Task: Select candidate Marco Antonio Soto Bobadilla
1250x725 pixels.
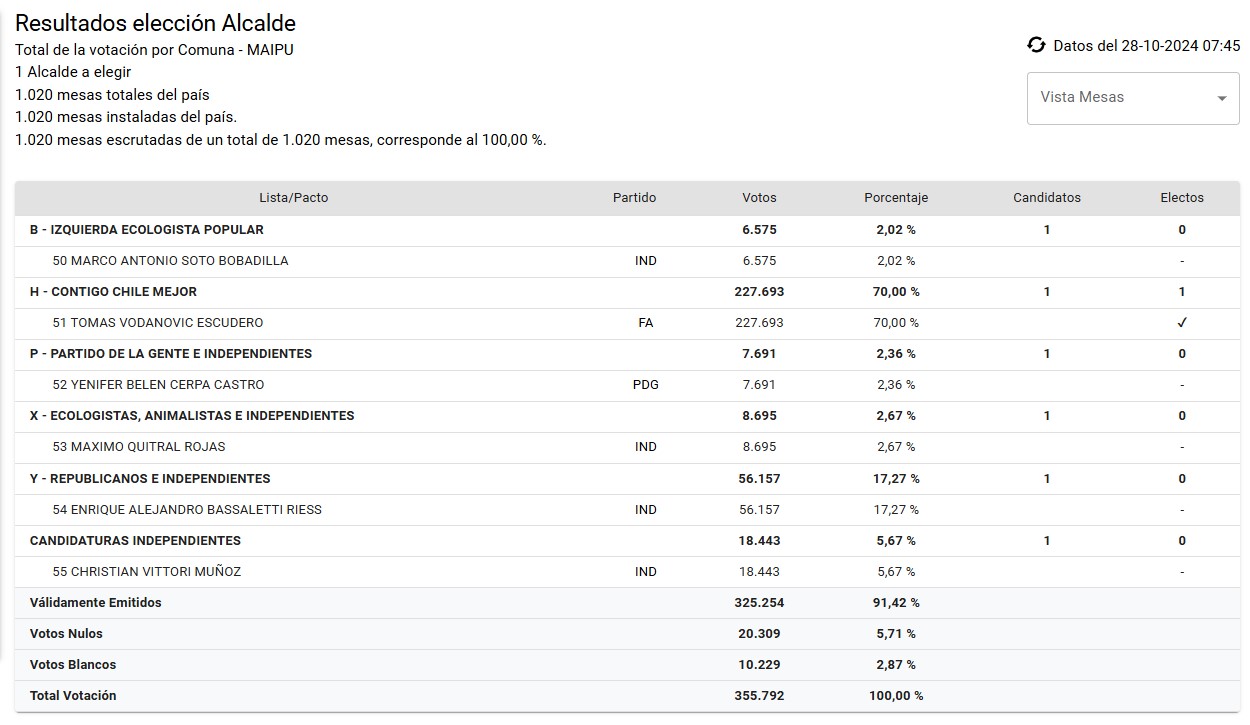Action: click(170, 261)
